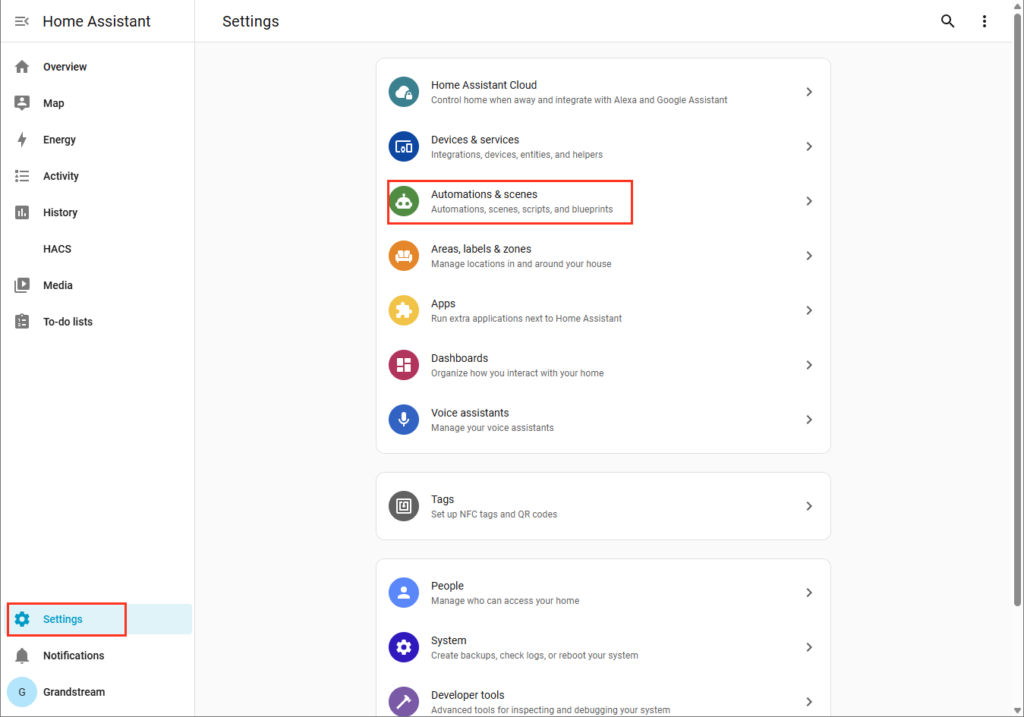This screenshot has width=1024, height=717.
Task: Click the Energy lightning bolt icon
Action: [x=22, y=140]
